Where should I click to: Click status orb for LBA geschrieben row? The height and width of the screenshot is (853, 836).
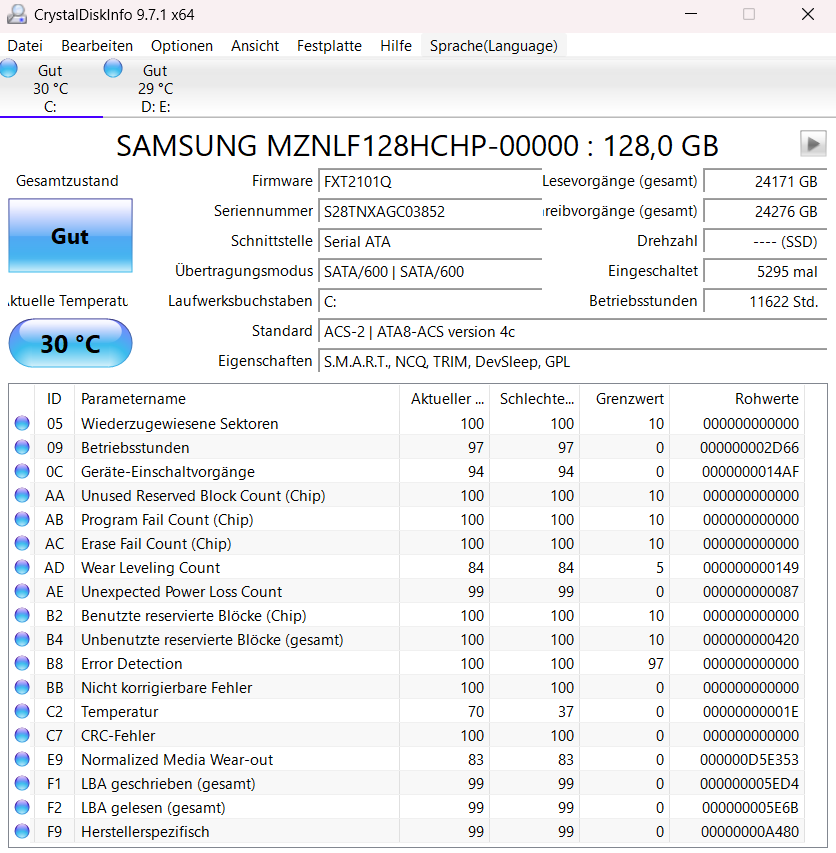(22, 783)
